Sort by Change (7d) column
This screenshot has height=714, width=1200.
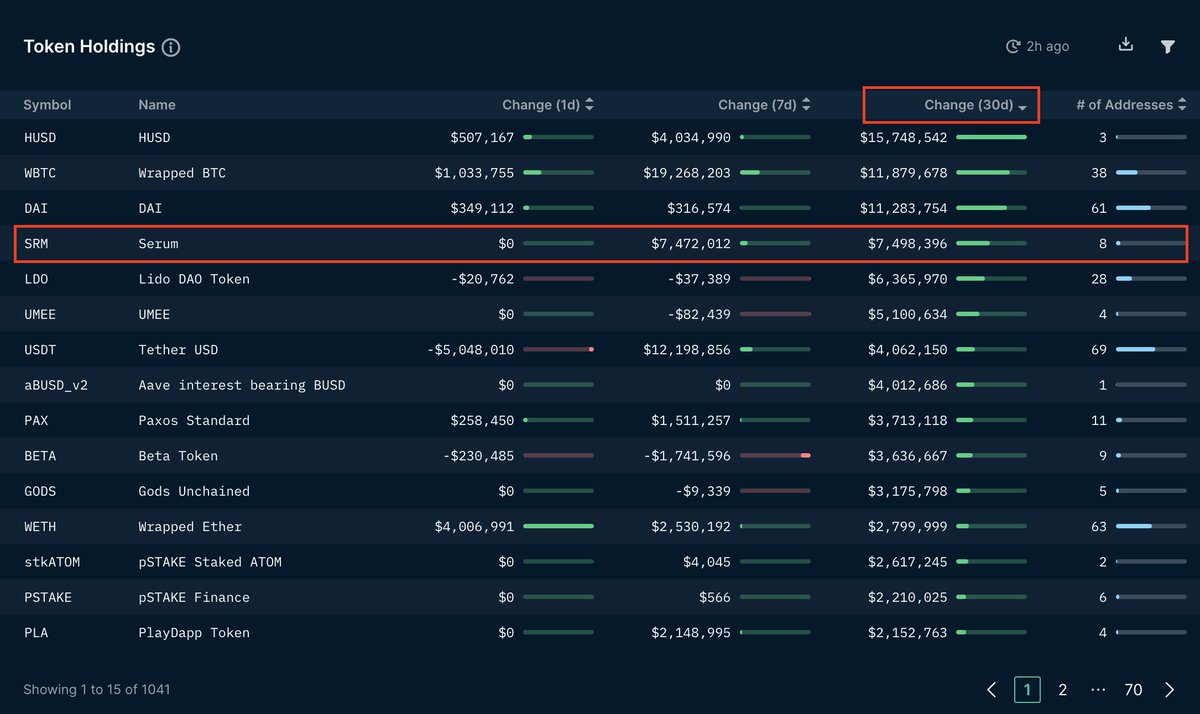[x=764, y=105]
